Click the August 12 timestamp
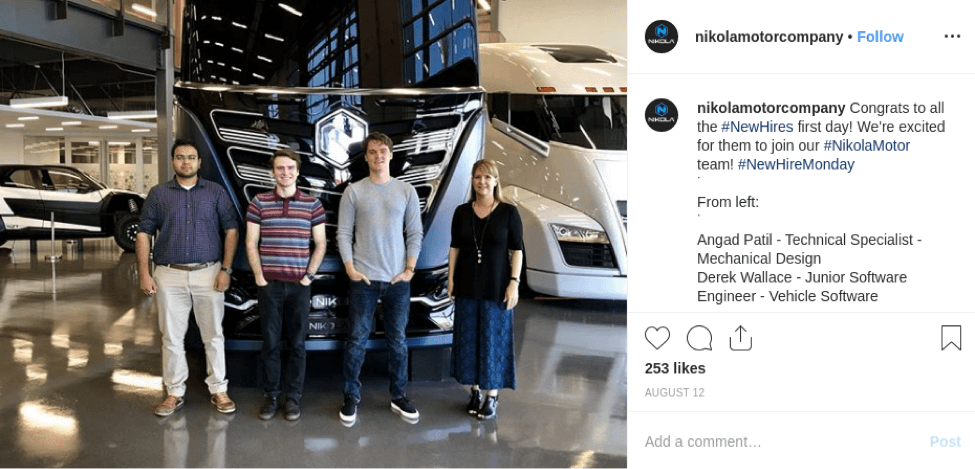Viewport: 975px width, 469px height. [674, 392]
